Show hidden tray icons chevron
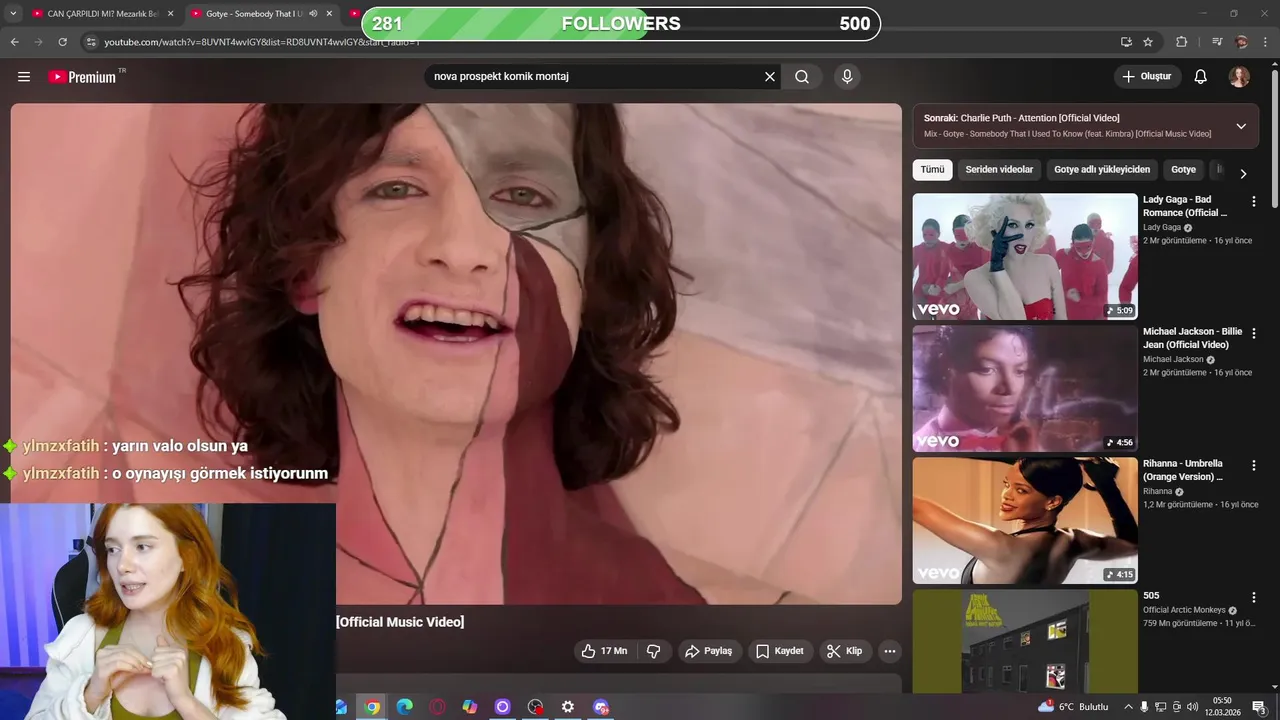The width and height of the screenshot is (1280, 720). tap(1128, 707)
